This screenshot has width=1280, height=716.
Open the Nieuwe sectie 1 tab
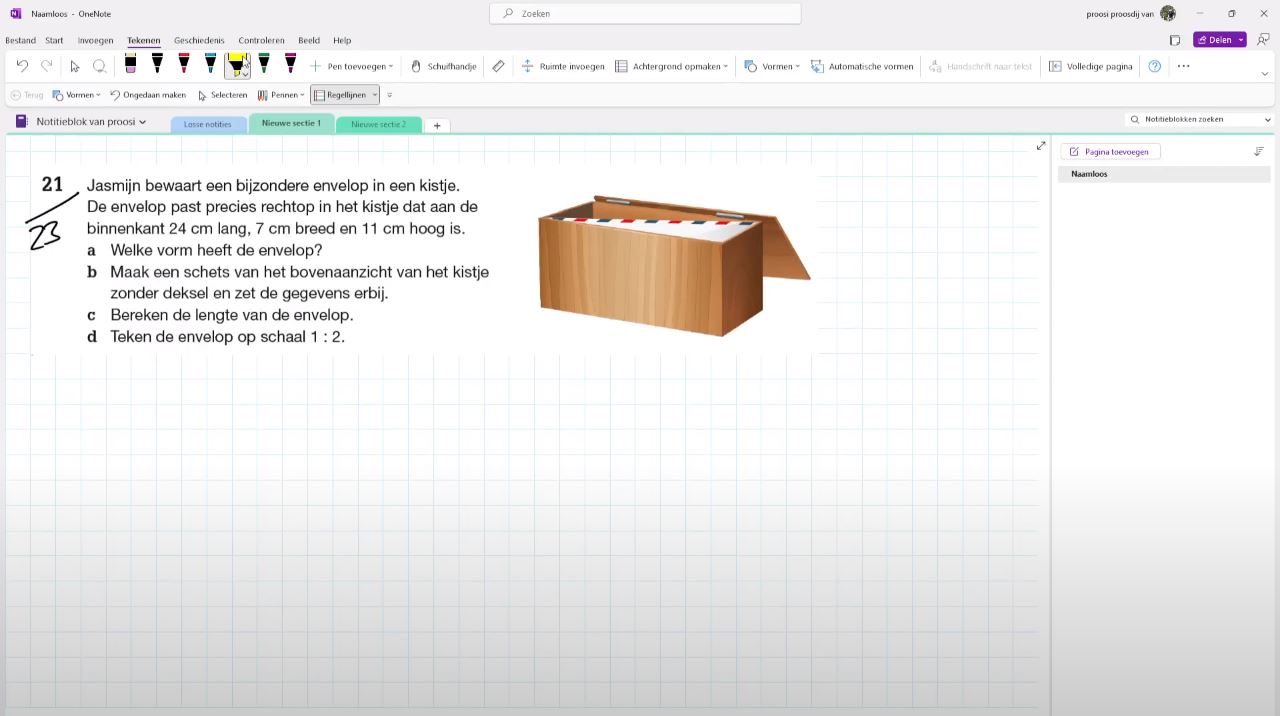click(291, 124)
